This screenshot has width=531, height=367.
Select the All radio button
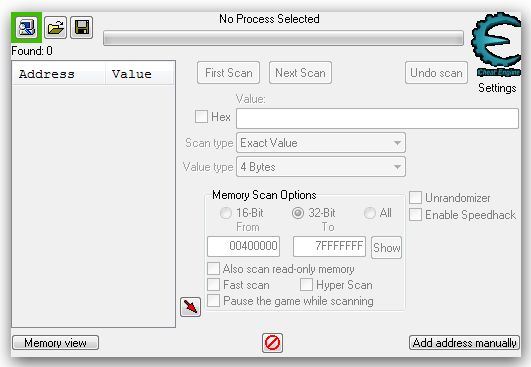(x=369, y=213)
